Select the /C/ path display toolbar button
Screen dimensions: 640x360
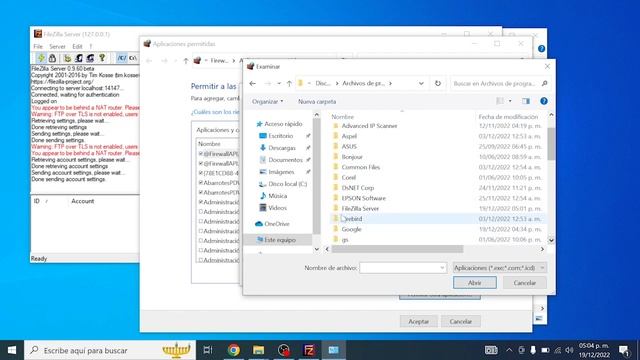(x=122, y=58)
